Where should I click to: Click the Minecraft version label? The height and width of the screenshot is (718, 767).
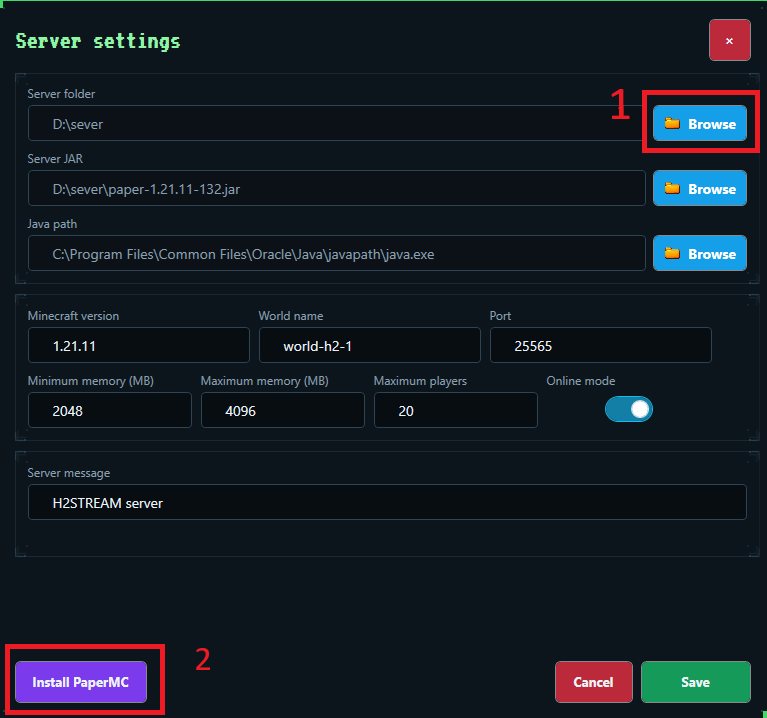(73, 316)
